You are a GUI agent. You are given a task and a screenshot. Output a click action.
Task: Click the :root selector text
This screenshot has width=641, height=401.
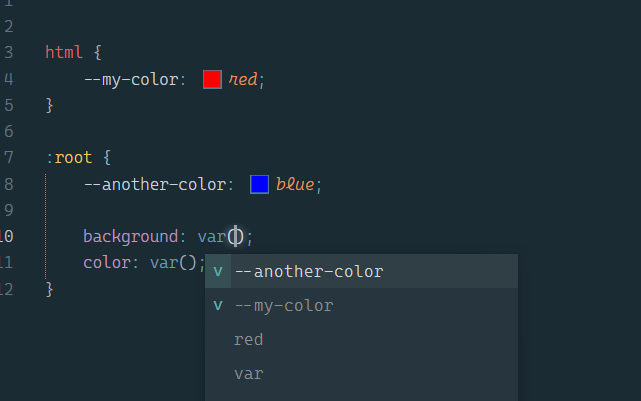(x=70, y=158)
